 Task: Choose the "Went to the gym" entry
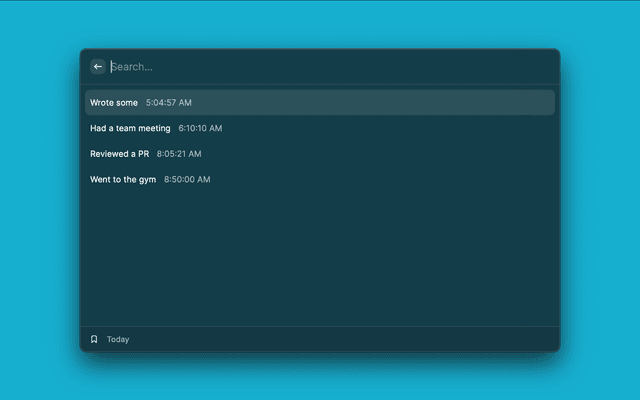(x=123, y=180)
